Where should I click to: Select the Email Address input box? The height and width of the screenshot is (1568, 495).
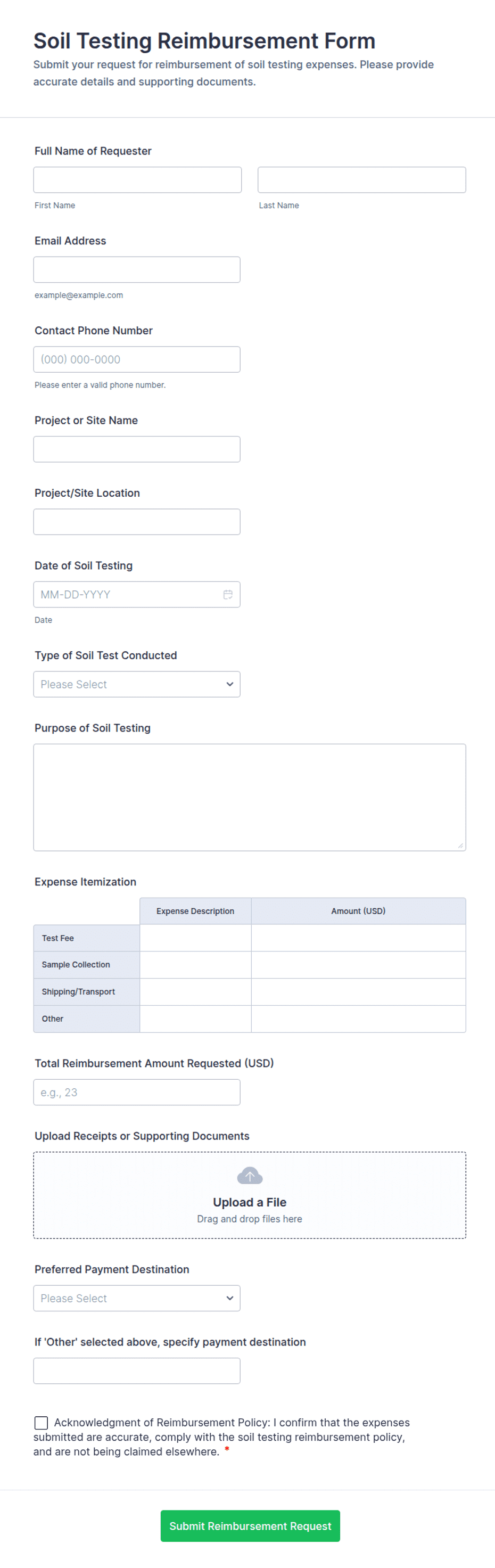(x=137, y=269)
